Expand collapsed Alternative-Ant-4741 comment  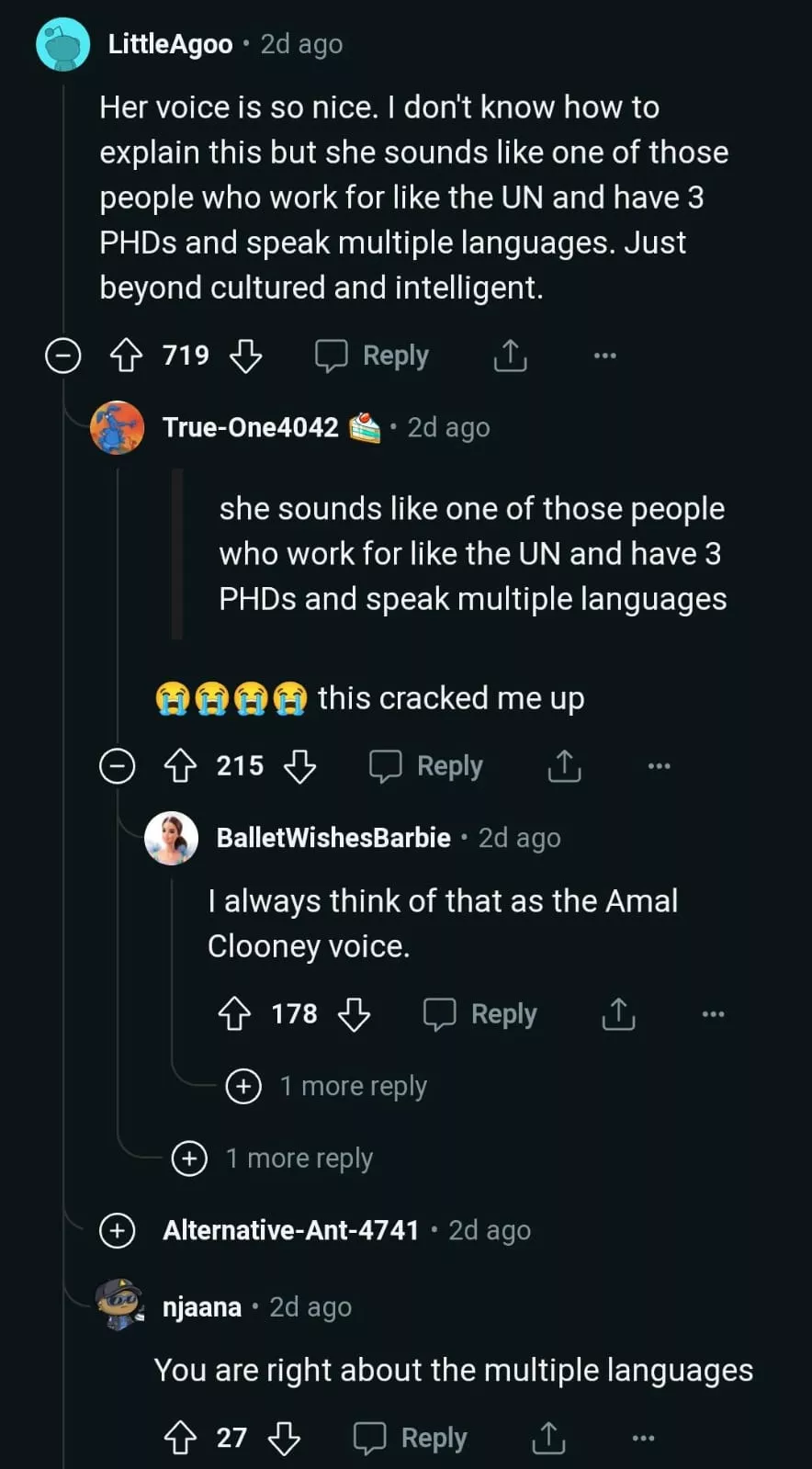tap(118, 1230)
